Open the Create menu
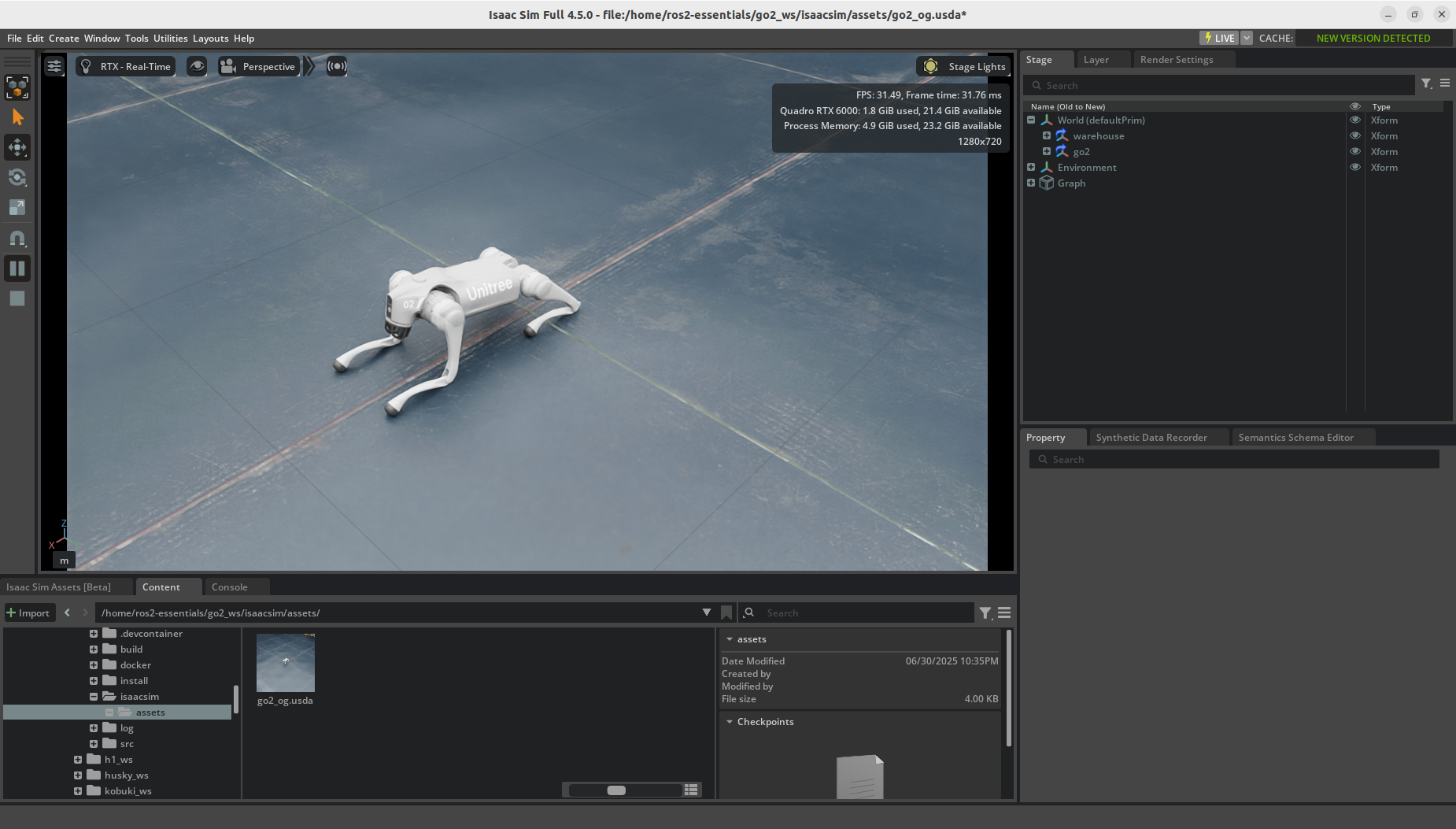This screenshot has width=1456, height=829. tap(64, 38)
